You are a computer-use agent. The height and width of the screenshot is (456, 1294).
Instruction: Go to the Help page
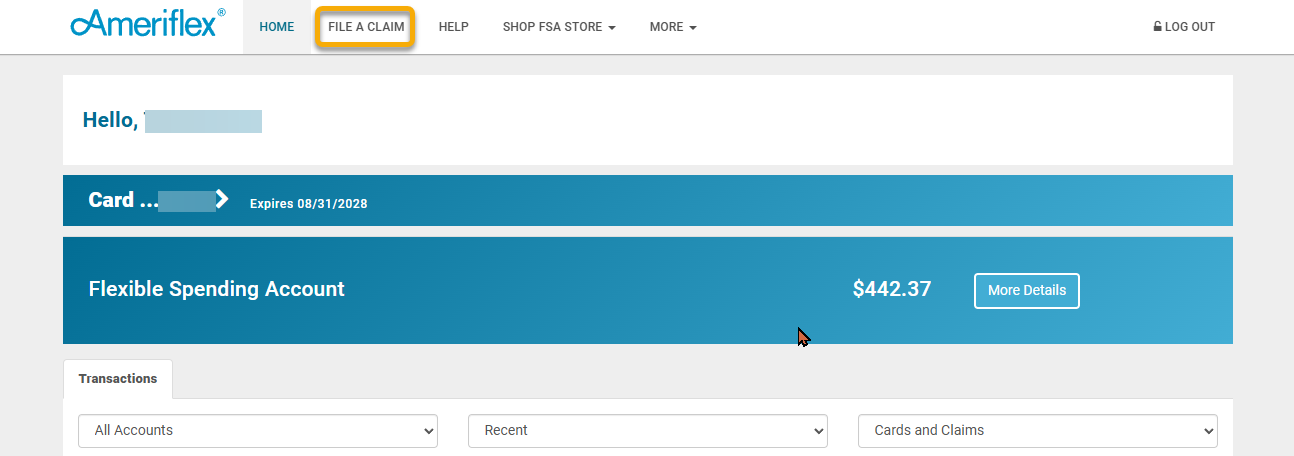(453, 27)
